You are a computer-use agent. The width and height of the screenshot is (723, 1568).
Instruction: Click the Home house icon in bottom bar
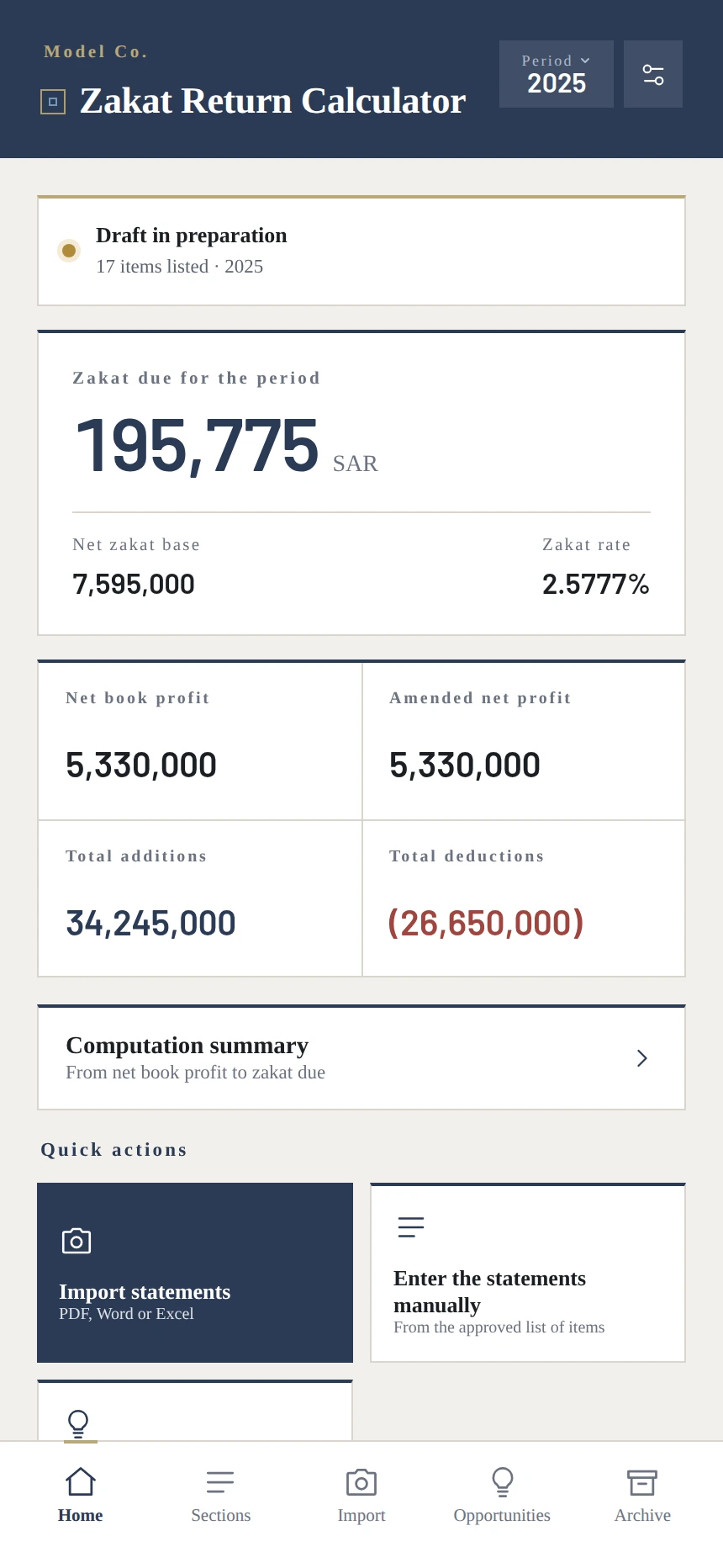point(81,1481)
